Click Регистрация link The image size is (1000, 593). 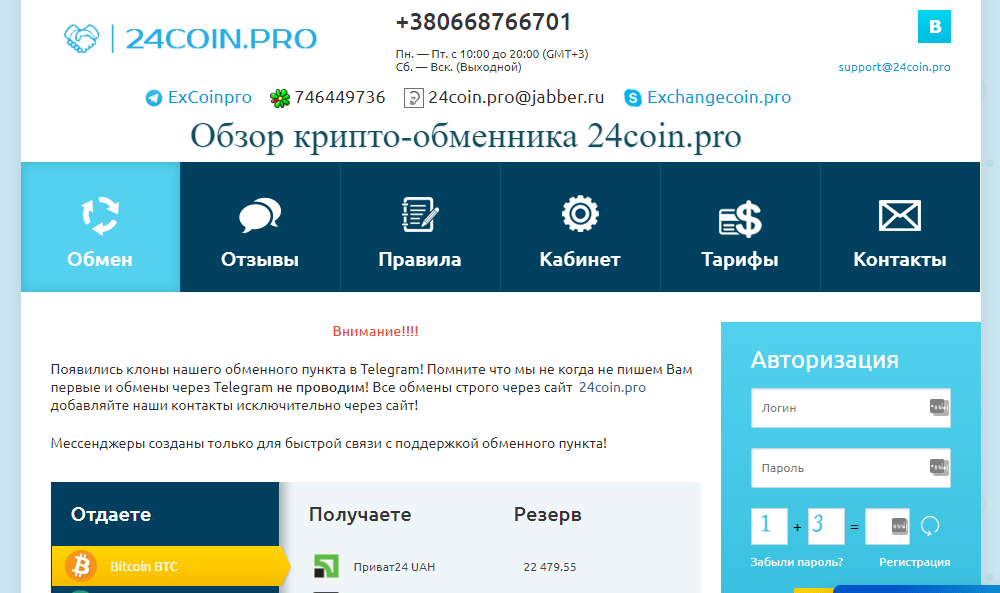[x=915, y=562]
